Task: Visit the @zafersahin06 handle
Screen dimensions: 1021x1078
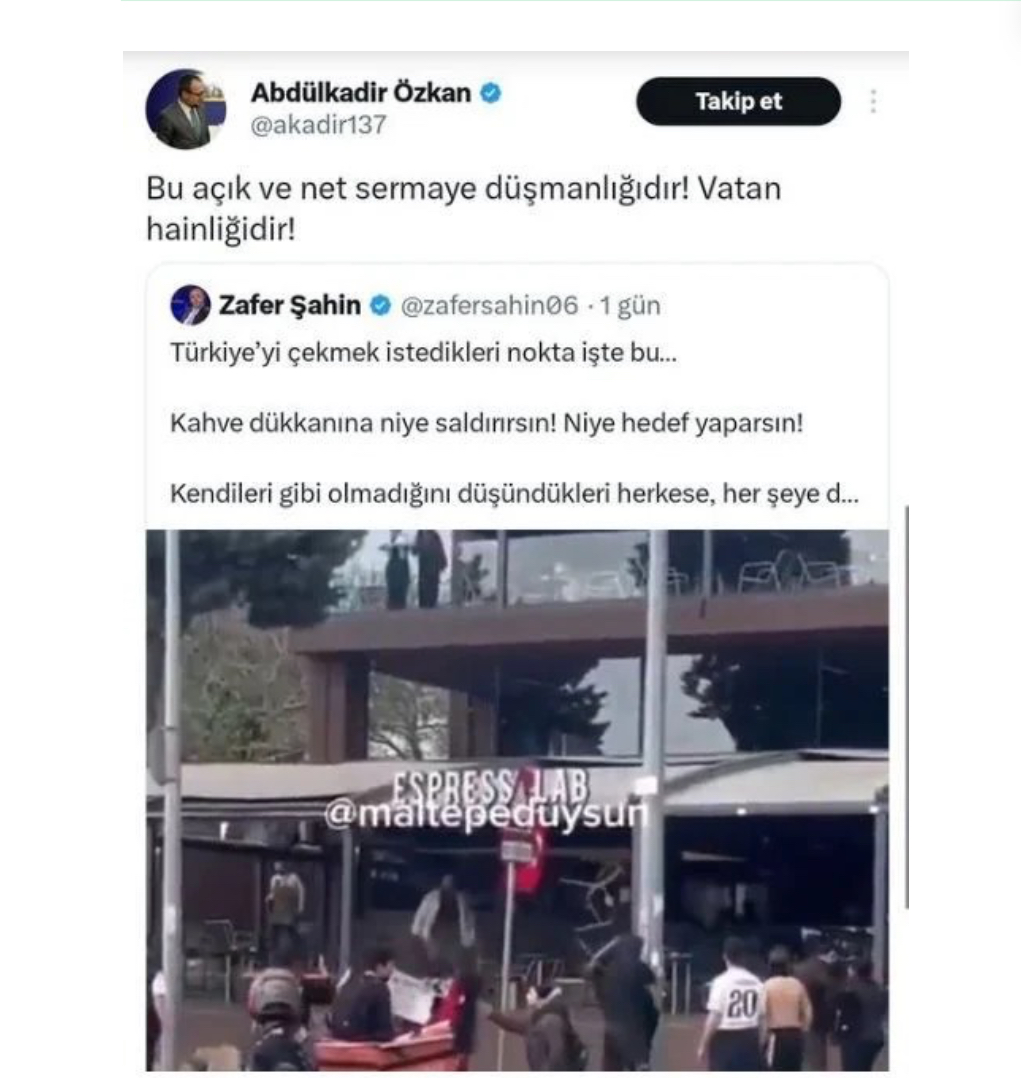Action: 490,305
